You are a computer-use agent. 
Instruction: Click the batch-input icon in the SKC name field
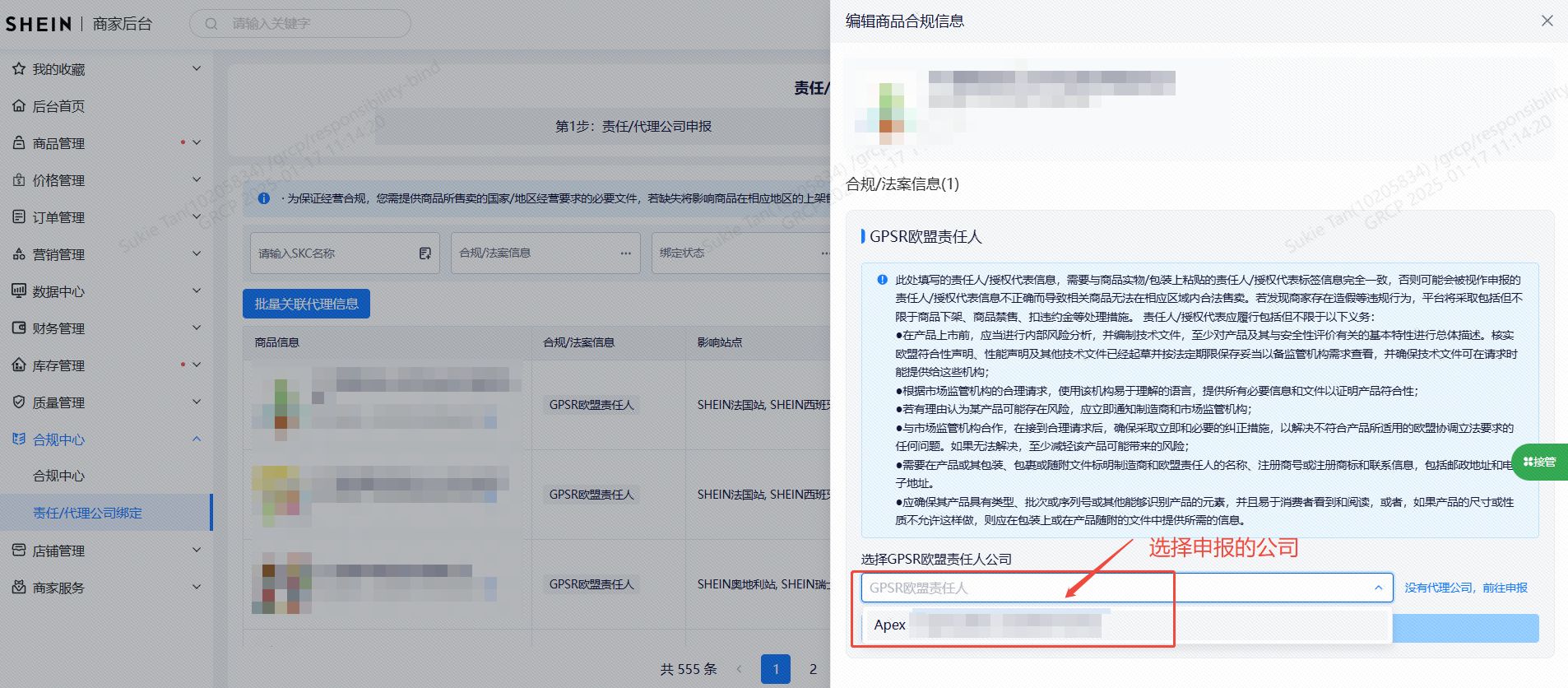click(x=425, y=253)
